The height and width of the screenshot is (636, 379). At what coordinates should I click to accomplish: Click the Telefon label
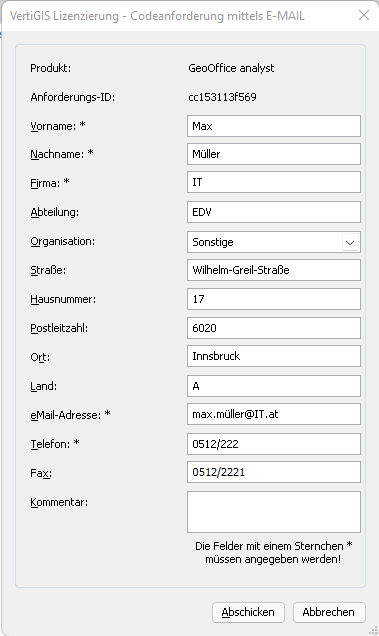coord(55,444)
